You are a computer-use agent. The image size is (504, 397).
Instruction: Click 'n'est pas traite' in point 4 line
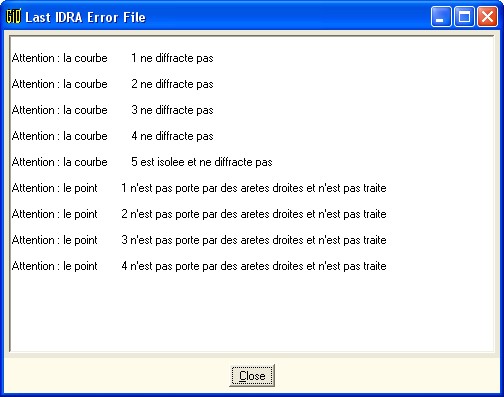(352, 266)
